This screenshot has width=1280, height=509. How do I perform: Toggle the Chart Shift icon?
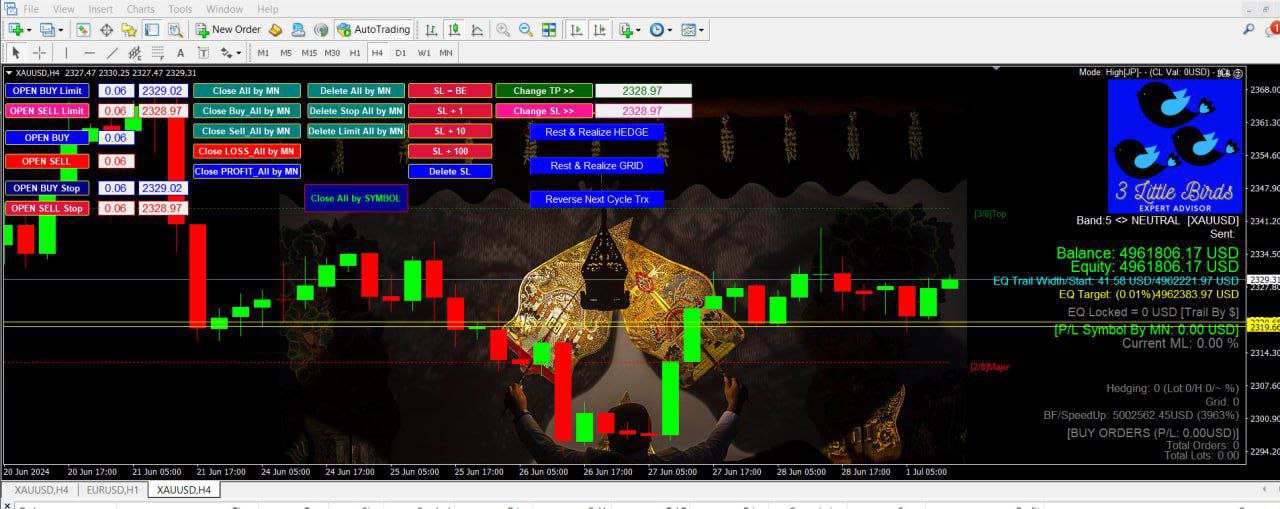click(600, 30)
